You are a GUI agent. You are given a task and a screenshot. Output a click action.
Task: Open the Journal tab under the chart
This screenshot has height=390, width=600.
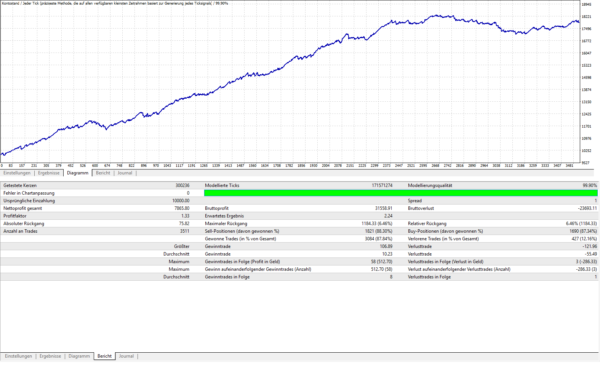click(125, 173)
